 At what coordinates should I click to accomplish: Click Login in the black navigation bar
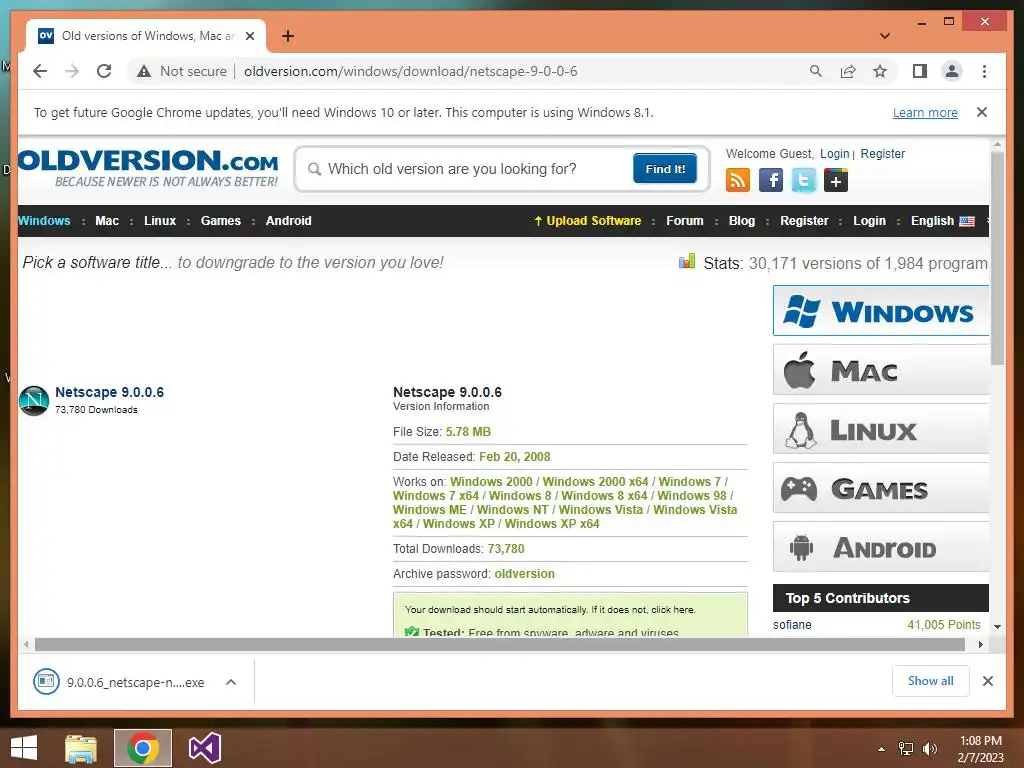pos(869,221)
